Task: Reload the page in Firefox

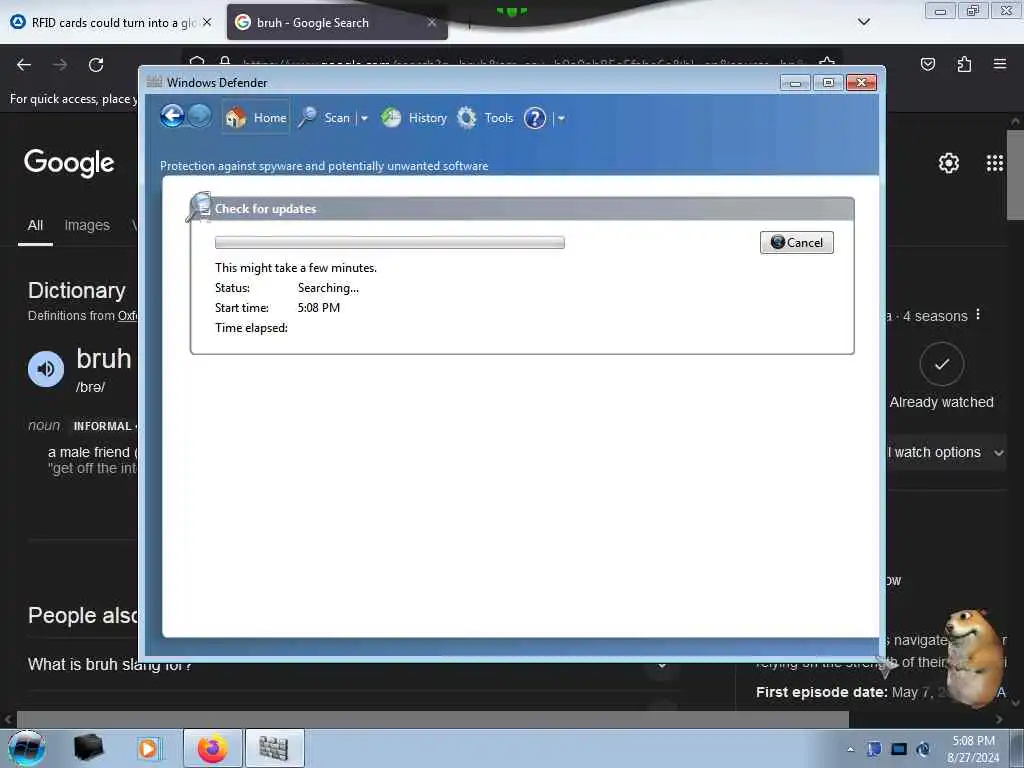Action: (96, 65)
